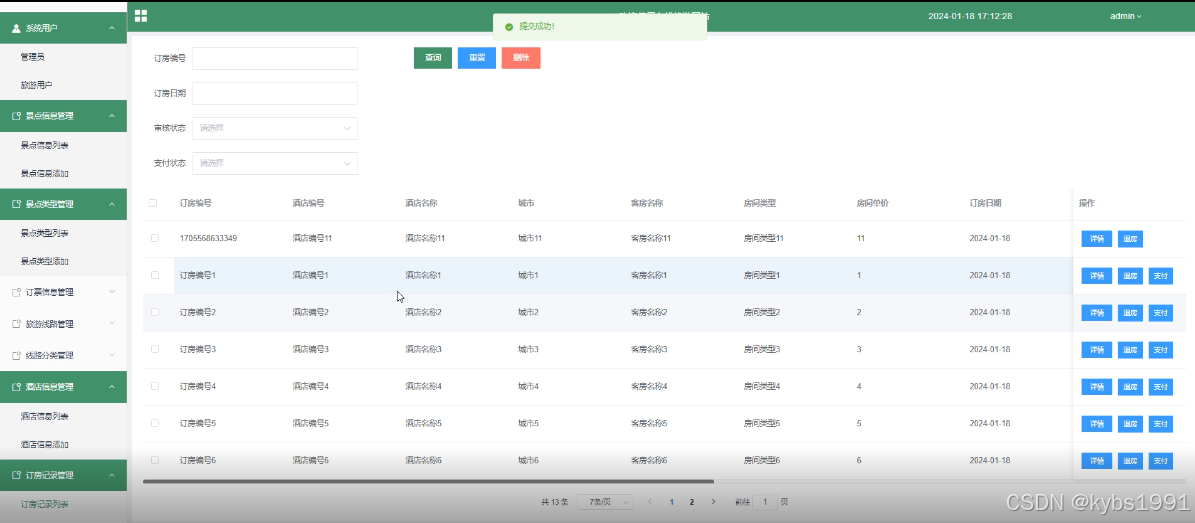Click the 线路分类管理 menu icon

[17, 355]
